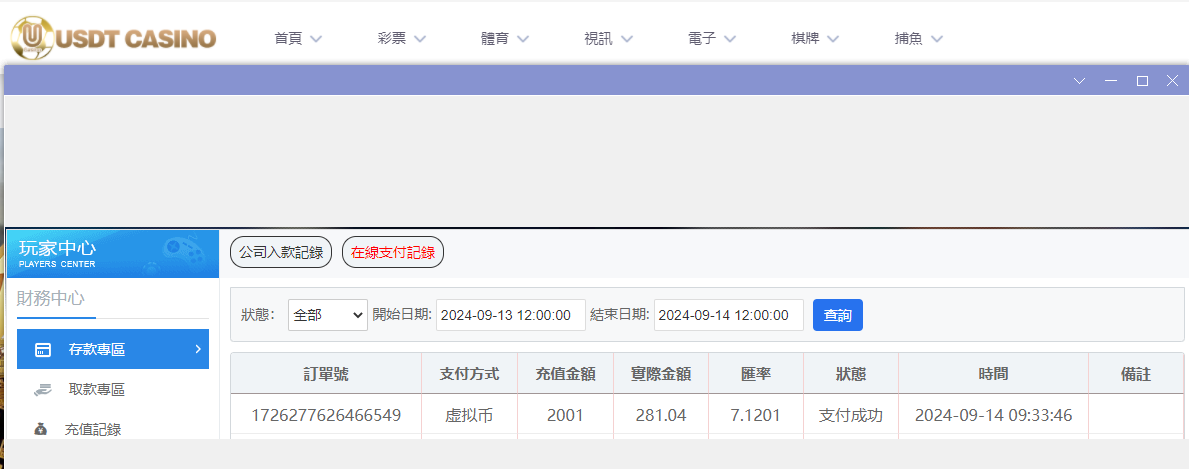Click the 結束日期 end date field
Screen dimensions: 1189x469
click(729, 315)
